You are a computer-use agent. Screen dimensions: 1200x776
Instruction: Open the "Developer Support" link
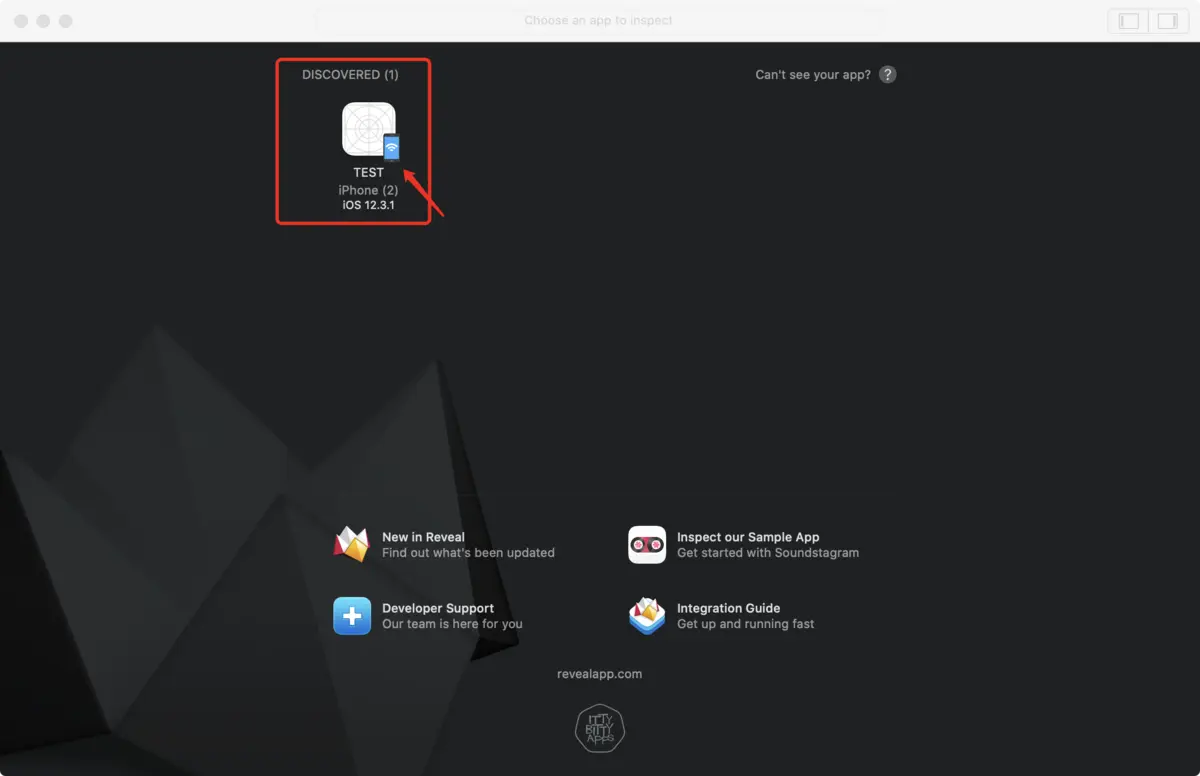point(438,608)
